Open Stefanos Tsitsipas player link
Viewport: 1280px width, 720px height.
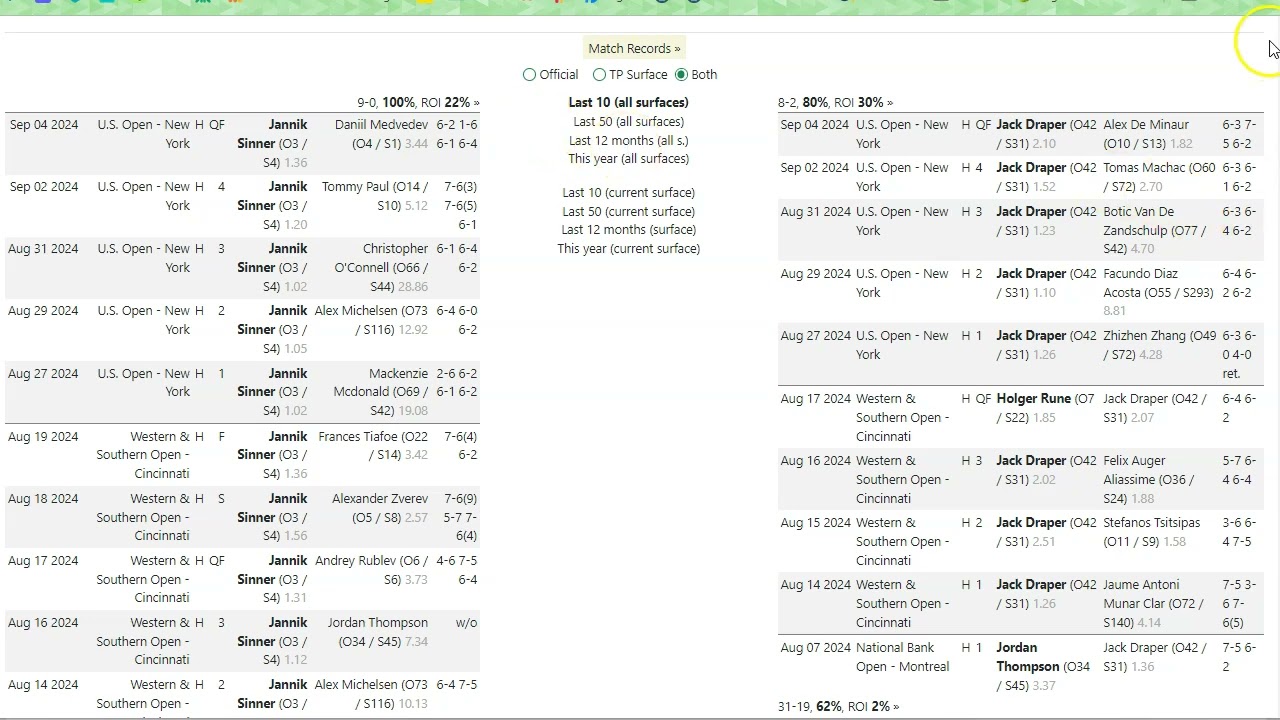[1150, 523]
